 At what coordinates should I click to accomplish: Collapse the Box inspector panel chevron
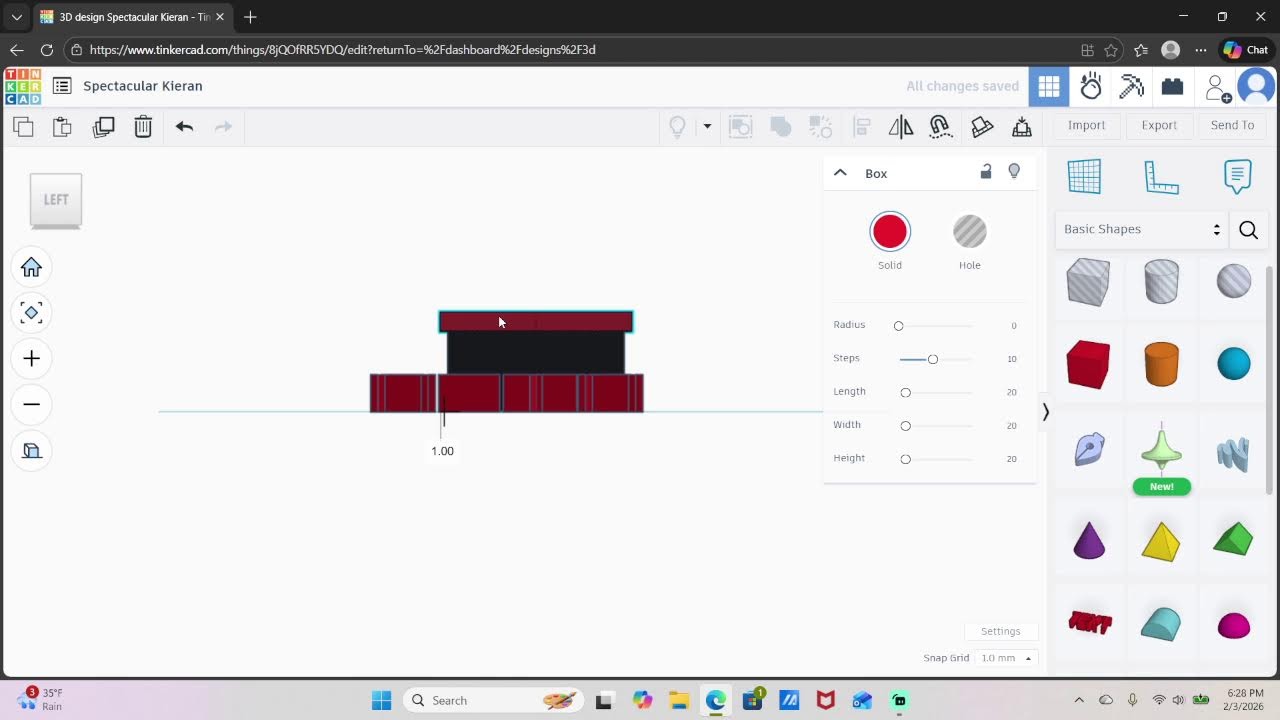pos(840,173)
